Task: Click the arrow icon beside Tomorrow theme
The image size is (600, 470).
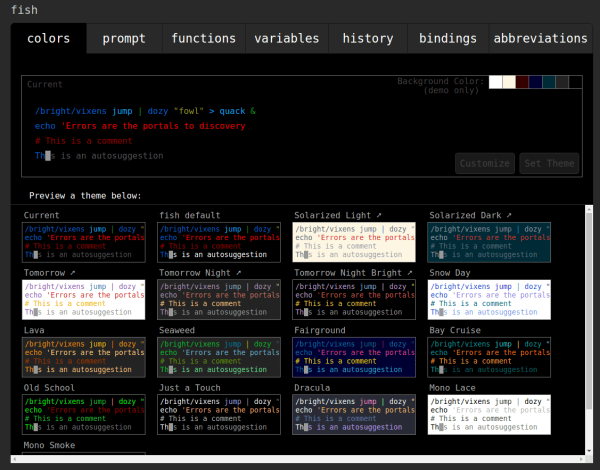Action: (x=73, y=273)
